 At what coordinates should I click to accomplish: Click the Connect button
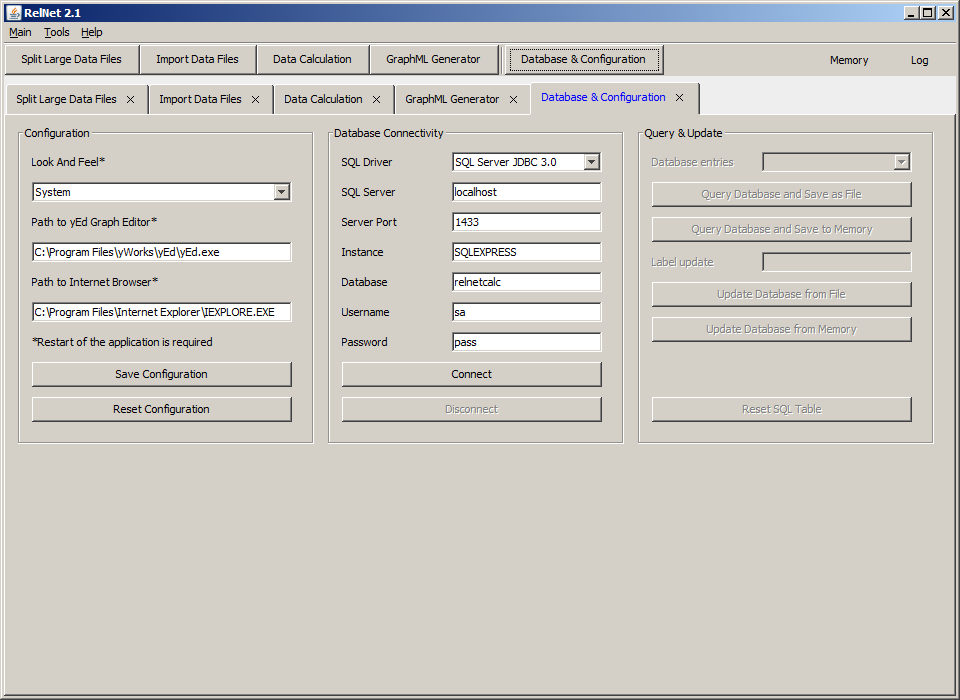tap(471, 374)
